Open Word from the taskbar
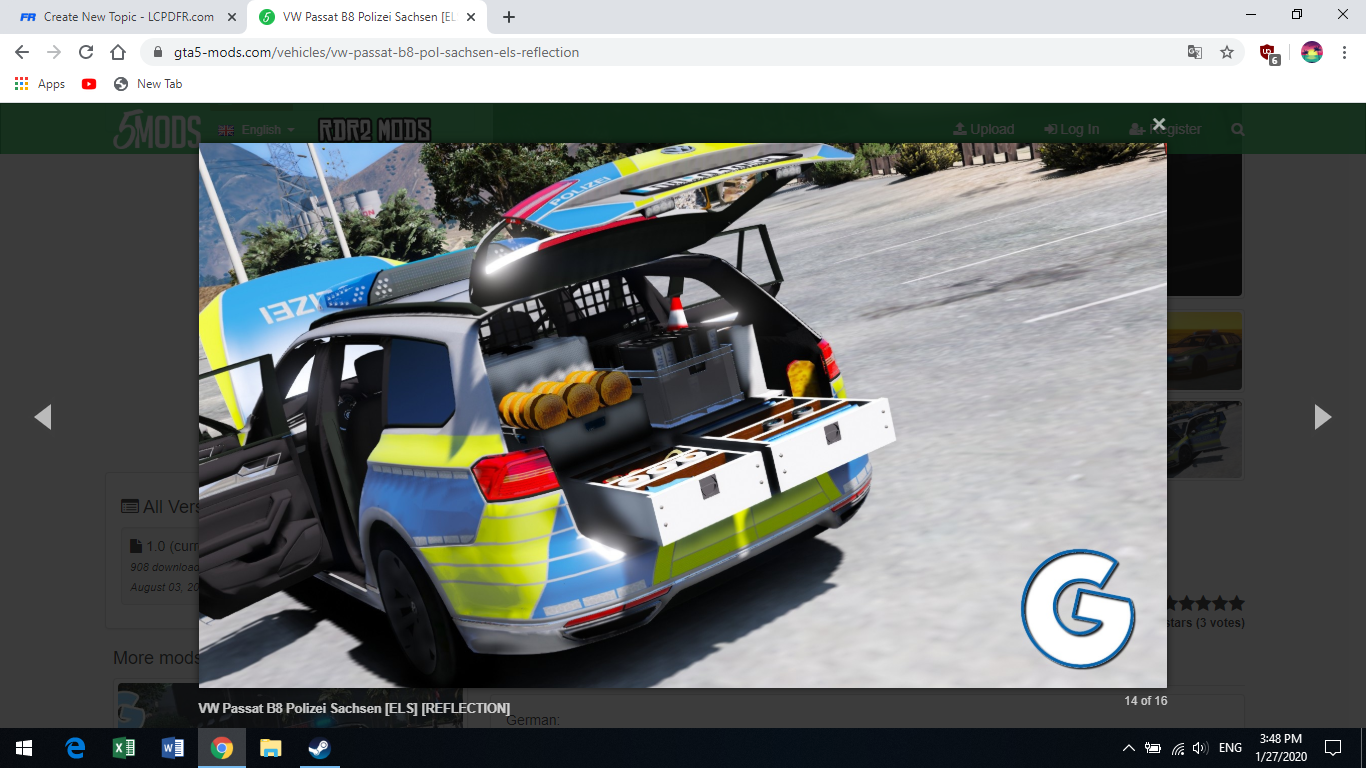This screenshot has width=1366, height=768. (173, 748)
